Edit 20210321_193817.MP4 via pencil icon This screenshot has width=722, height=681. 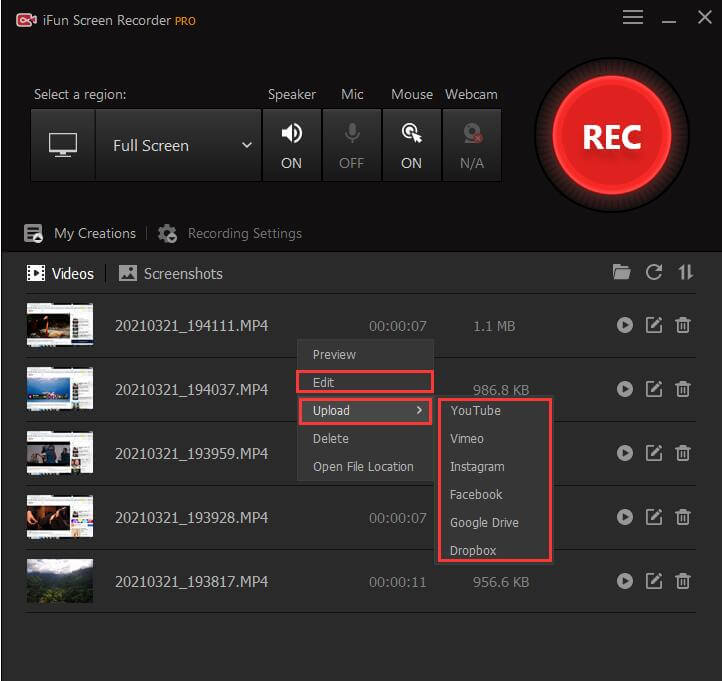[x=653, y=581]
